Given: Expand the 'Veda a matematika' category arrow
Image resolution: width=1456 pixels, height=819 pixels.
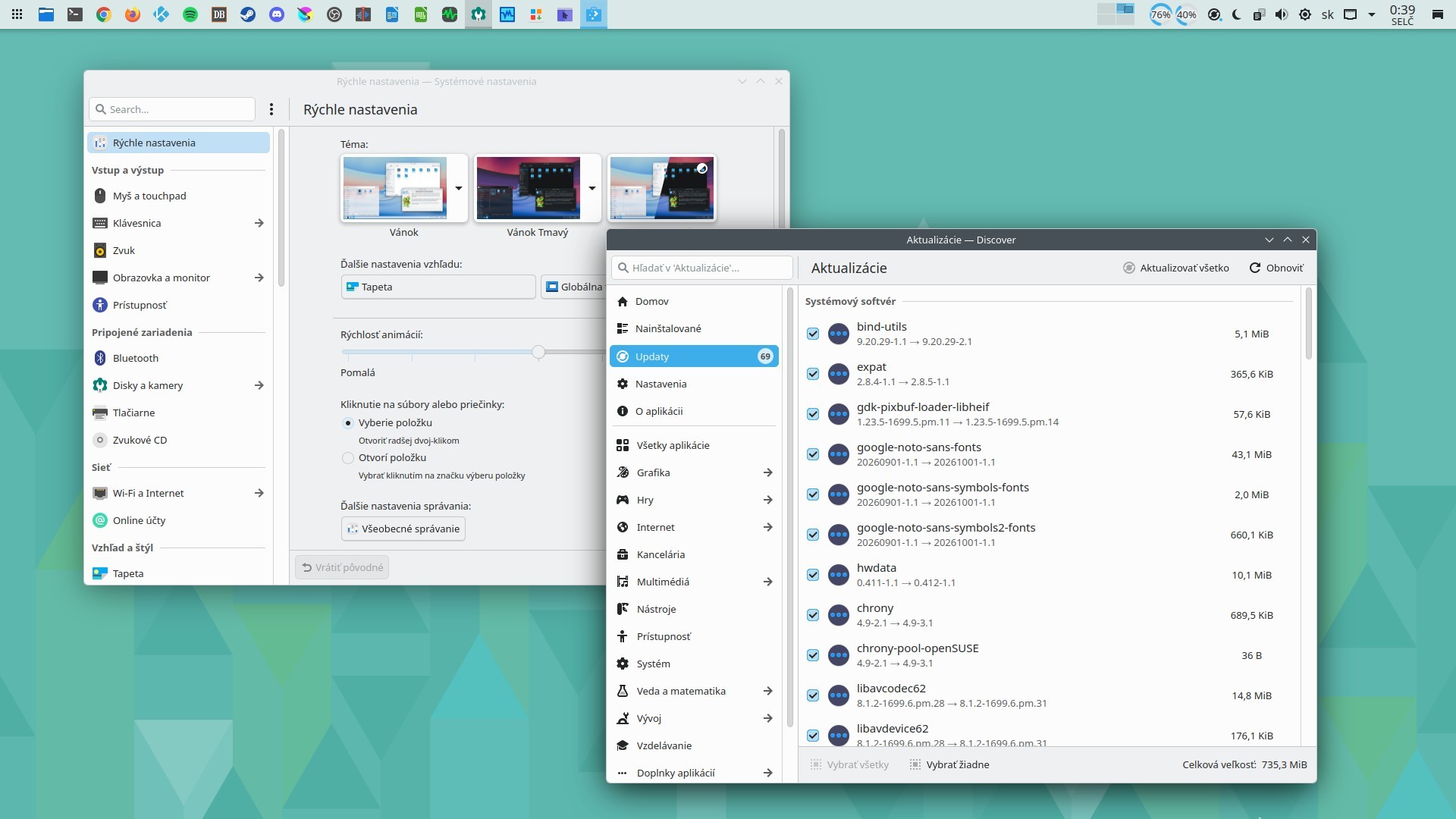Looking at the screenshot, I should click(767, 691).
